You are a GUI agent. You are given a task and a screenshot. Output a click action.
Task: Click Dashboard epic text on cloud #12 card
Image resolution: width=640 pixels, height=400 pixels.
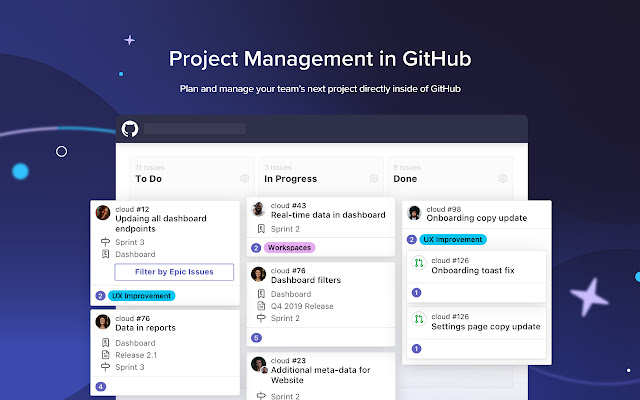coord(135,254)
